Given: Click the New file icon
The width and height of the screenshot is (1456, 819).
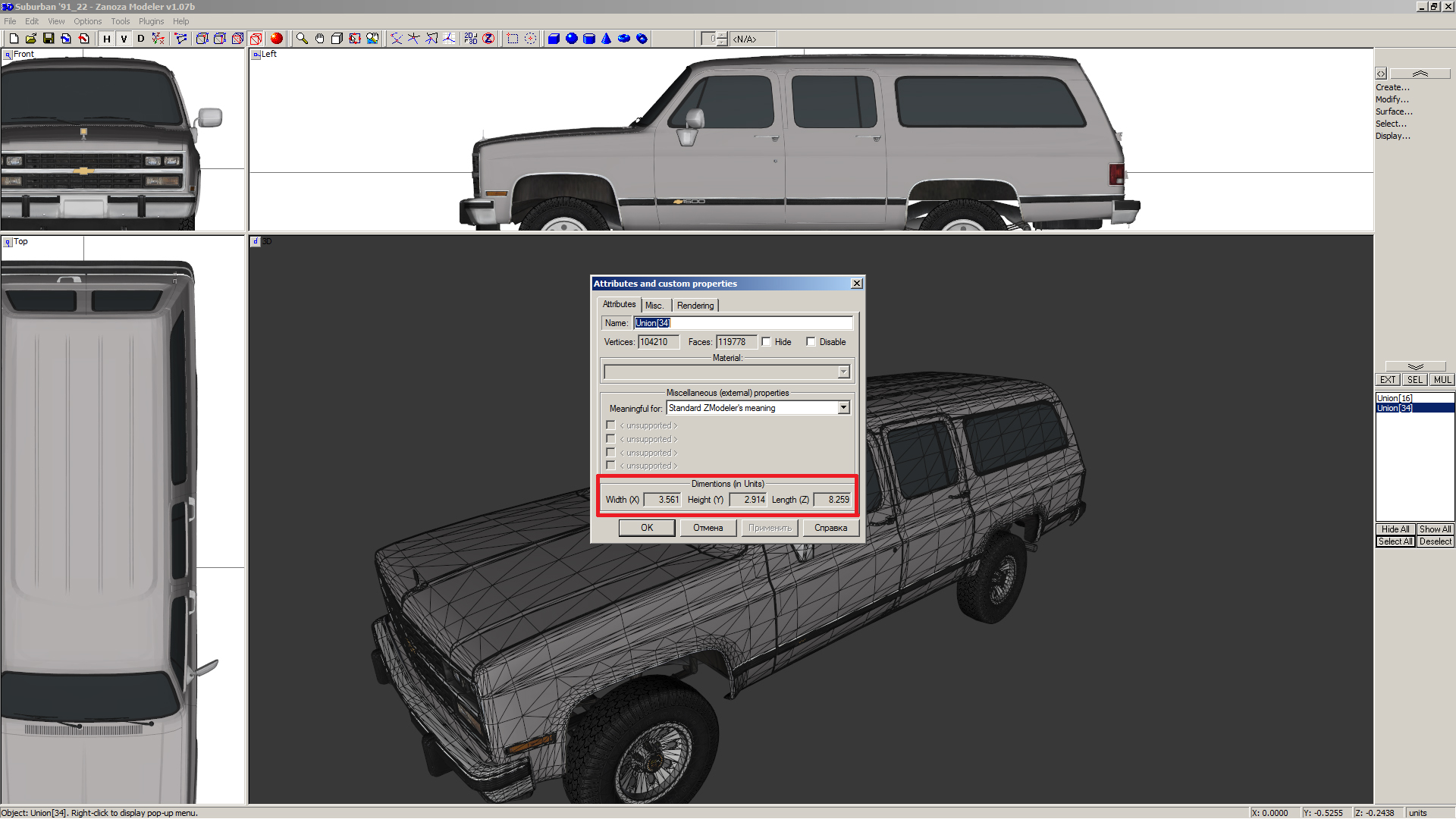Looking at the screenshot, I should coord(14,39).
